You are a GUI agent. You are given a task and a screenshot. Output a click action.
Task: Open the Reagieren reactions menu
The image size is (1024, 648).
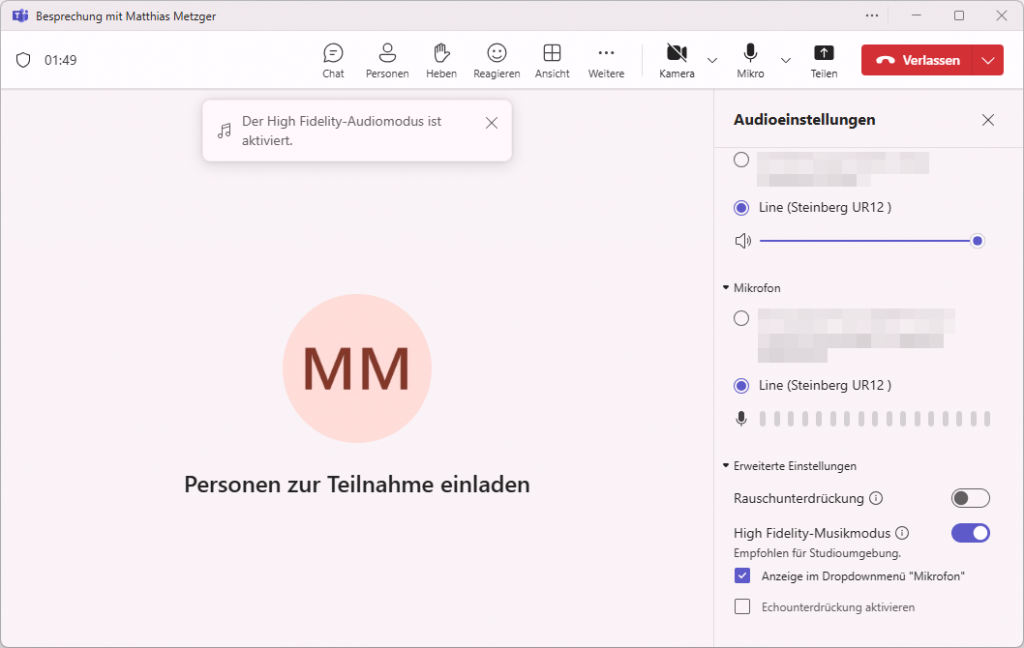pyautogui.click(x=496, y=60)
